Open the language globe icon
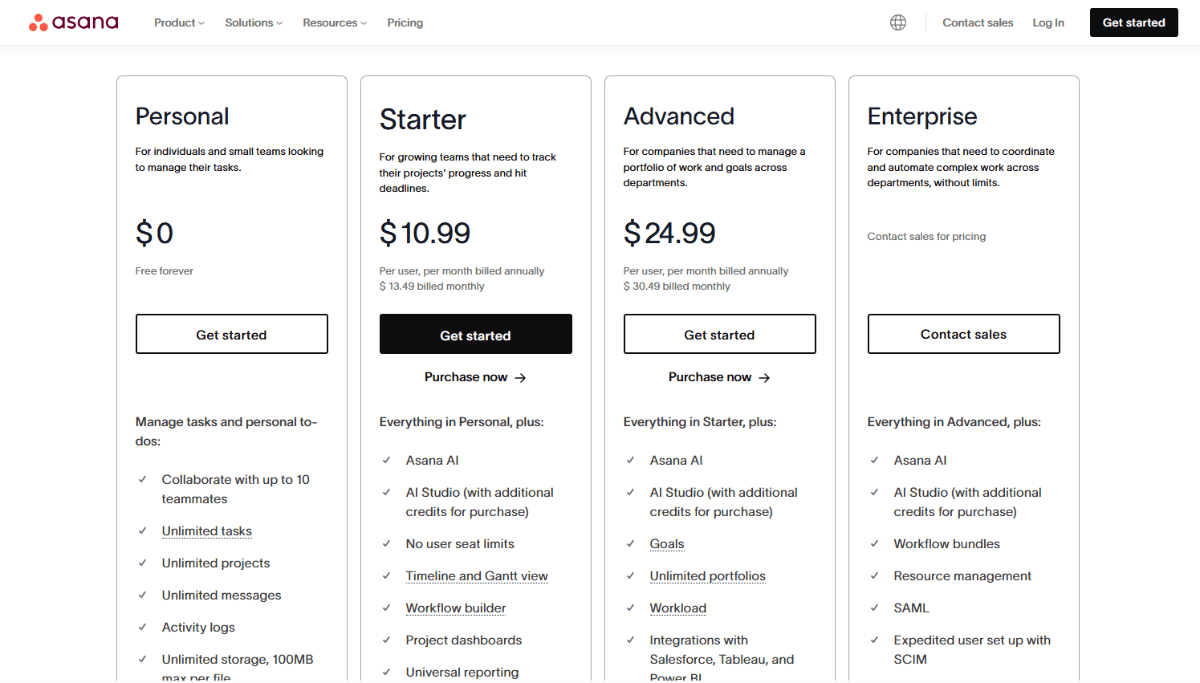Viewport: 1200px width, 683px height. click(897, 21)
